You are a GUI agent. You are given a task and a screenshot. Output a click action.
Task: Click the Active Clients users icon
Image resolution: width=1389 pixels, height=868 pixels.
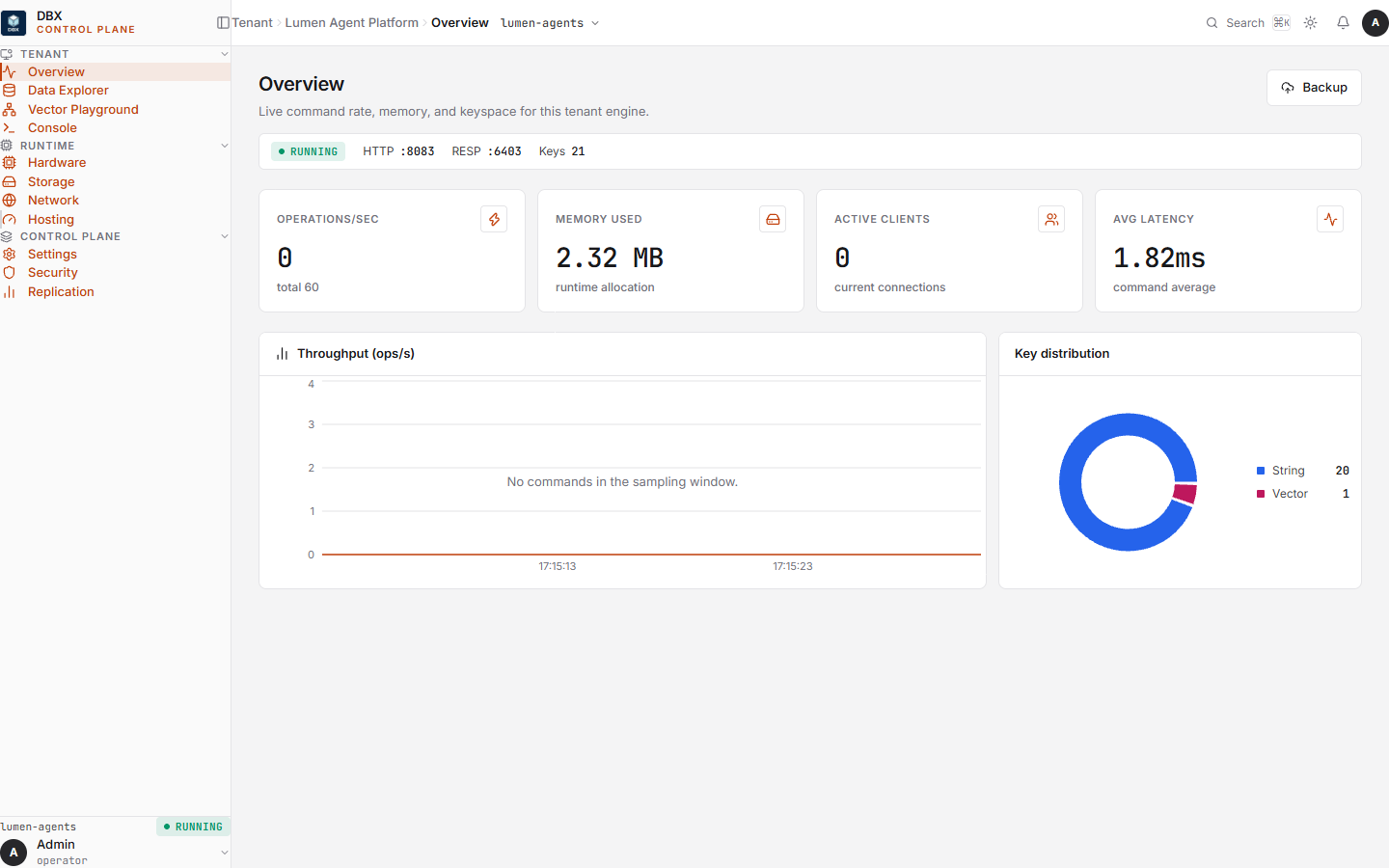1051,219
